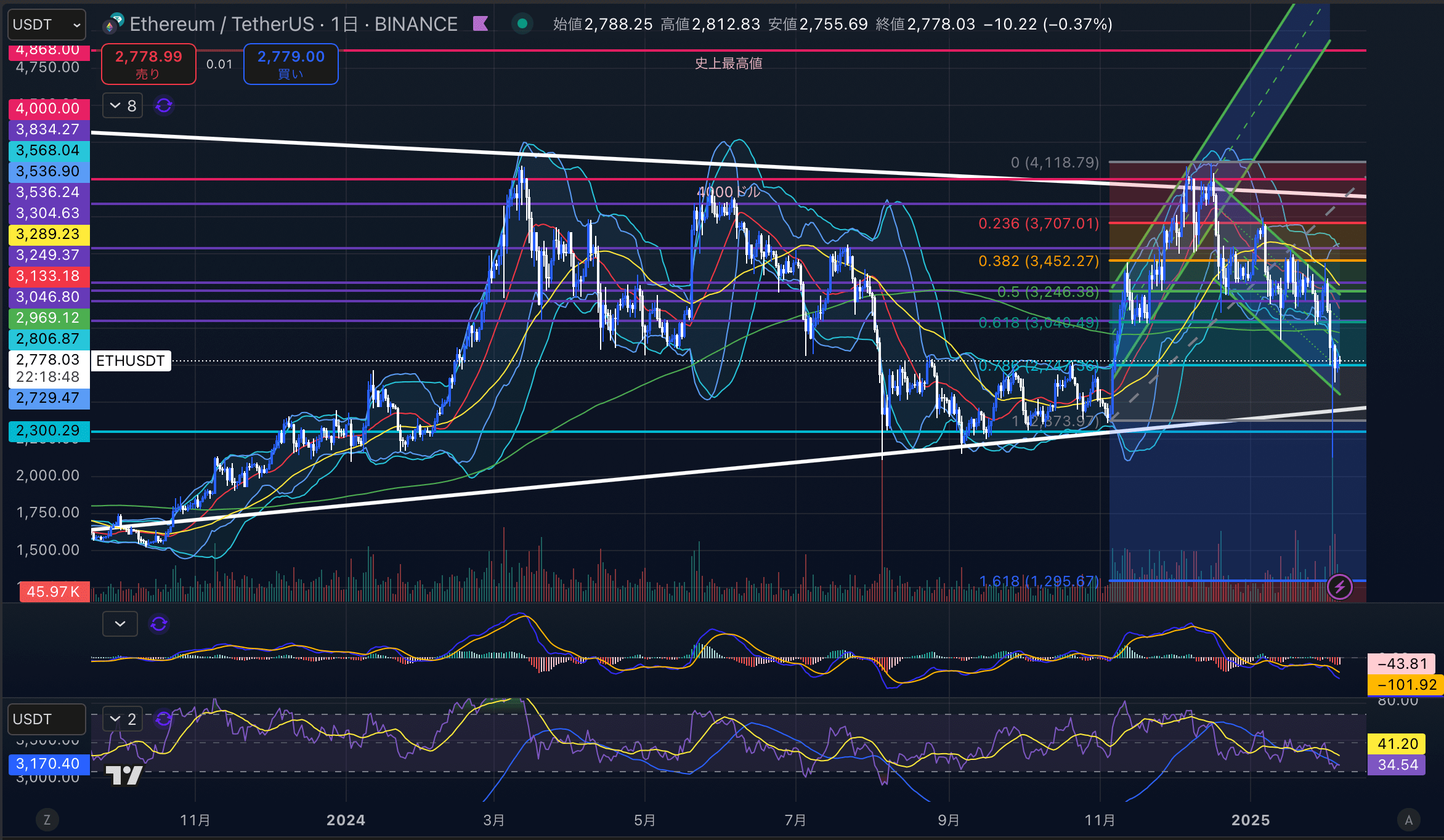1444x840 pixels.
Task: Click the 史上最高値 all-time-high line label
Action: [x=729, y=63]
